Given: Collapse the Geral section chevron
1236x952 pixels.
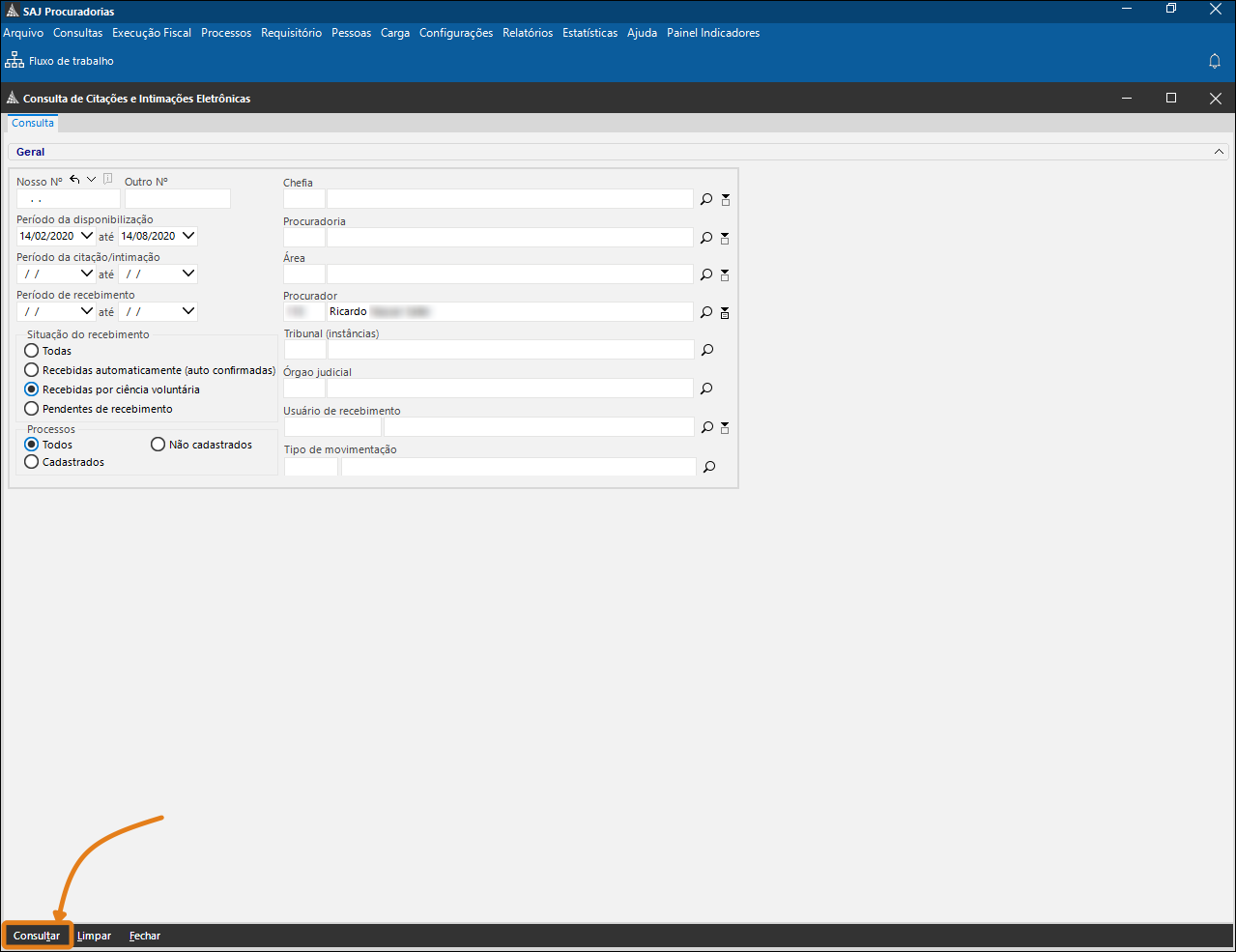Looking at the screenshot, I should pyautogui.click(x=1220, y=152).
